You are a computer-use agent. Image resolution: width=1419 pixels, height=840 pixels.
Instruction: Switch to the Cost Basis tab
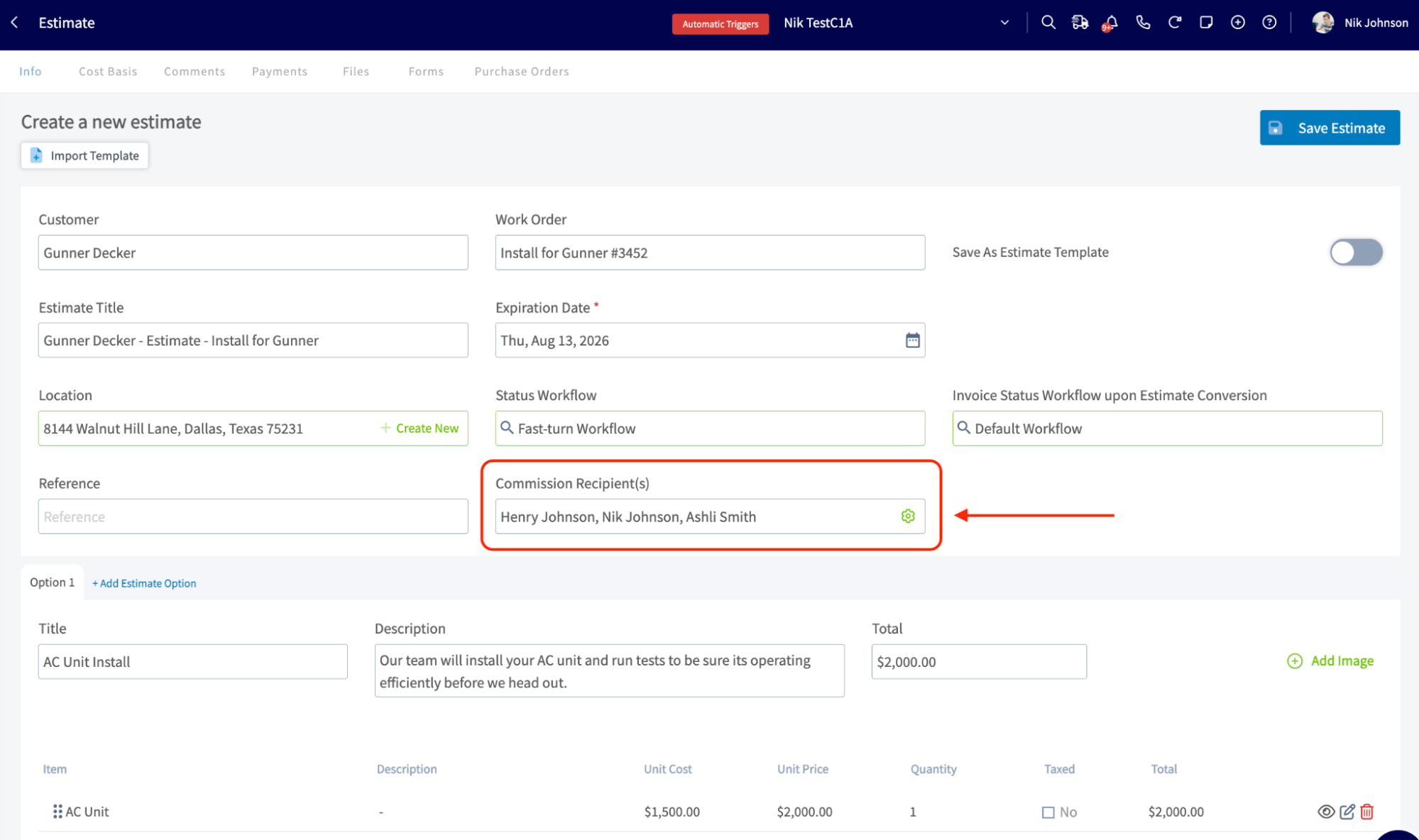[108, 72]
